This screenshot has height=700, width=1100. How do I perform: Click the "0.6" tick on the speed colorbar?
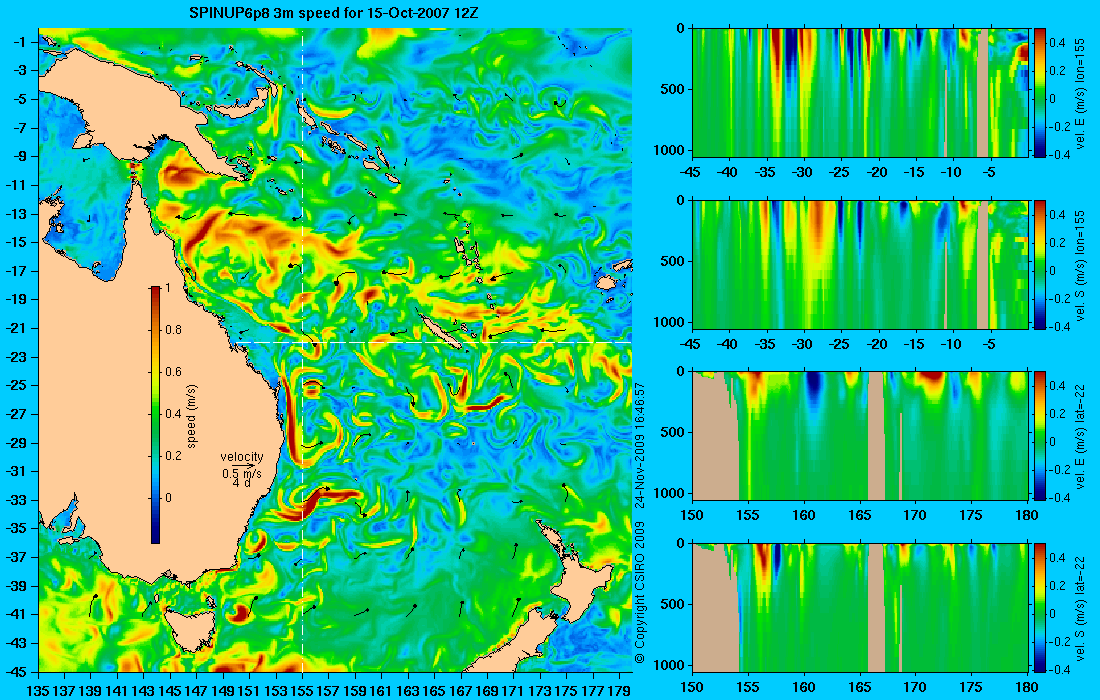point(173,372)
